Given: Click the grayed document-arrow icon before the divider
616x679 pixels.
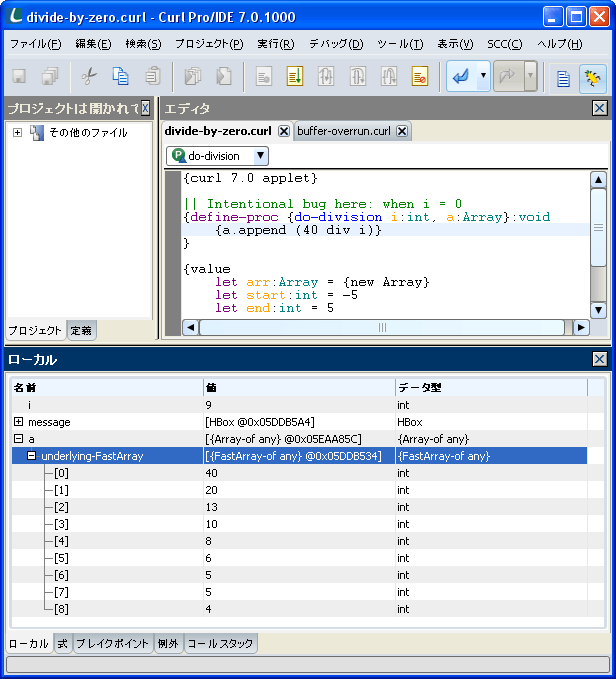Looking at the screenshot, I should (224, 77).
